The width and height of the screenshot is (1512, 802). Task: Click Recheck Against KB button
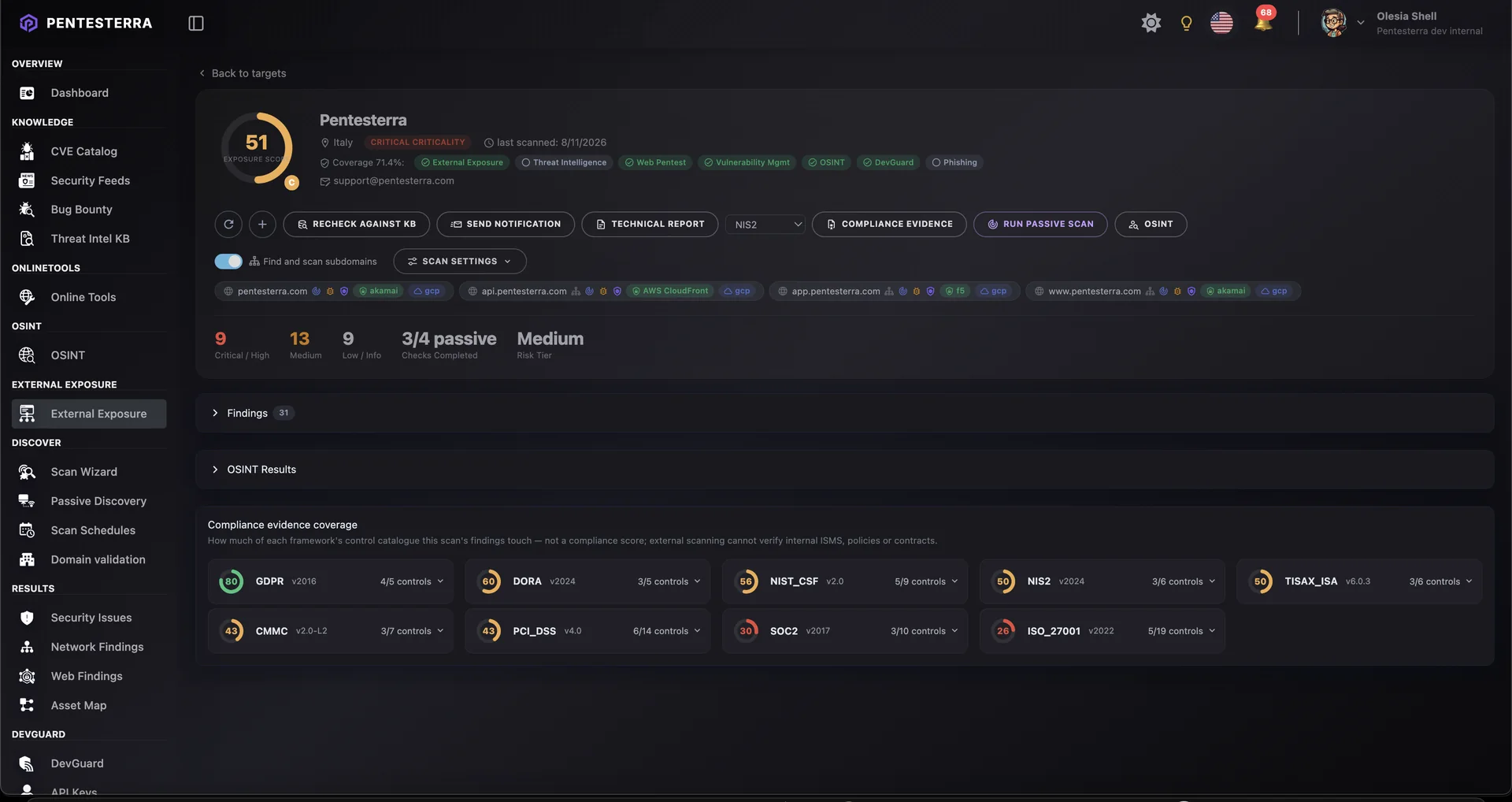(356, 225)
